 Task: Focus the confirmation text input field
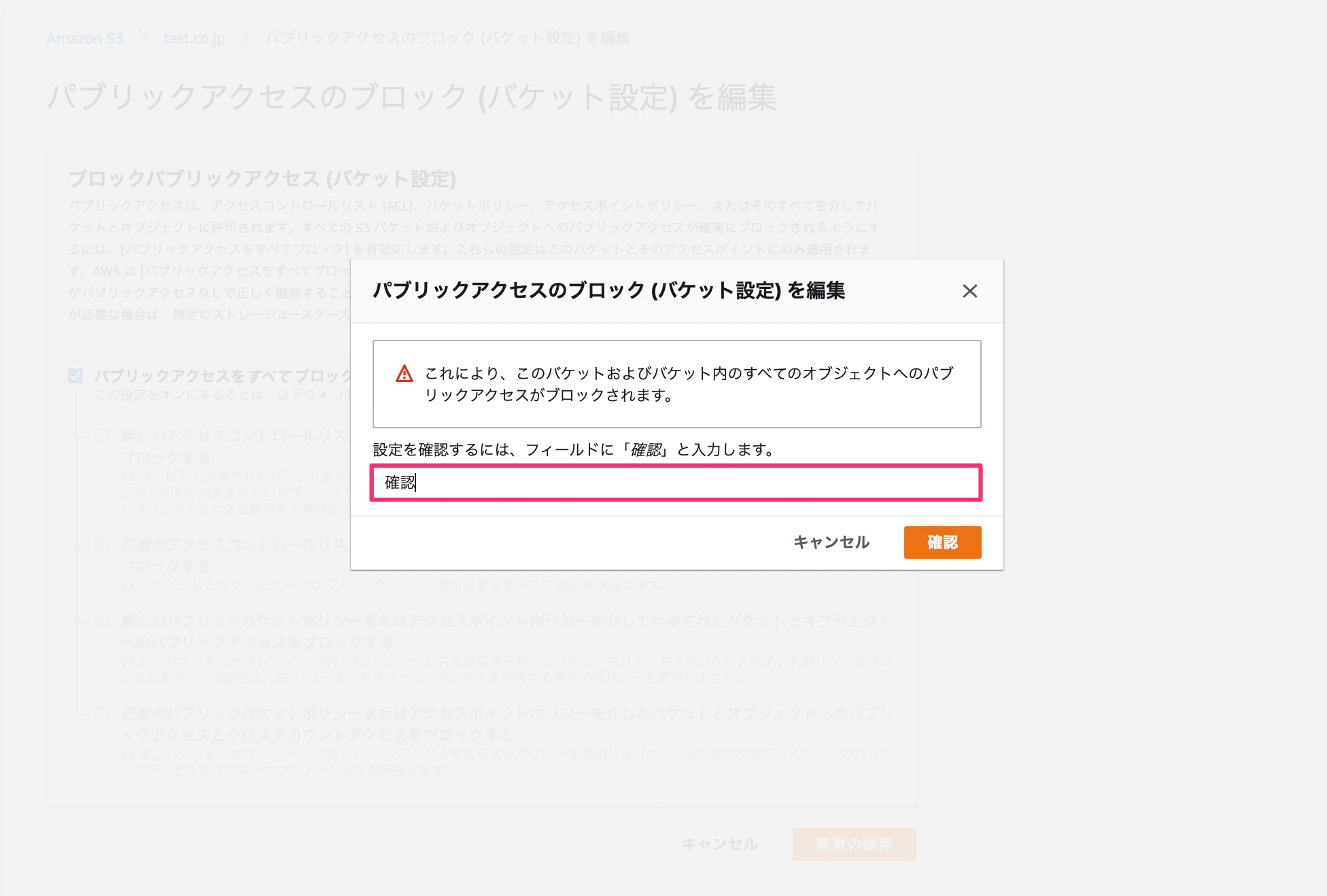pyautogui.click(x=676, y=483)
